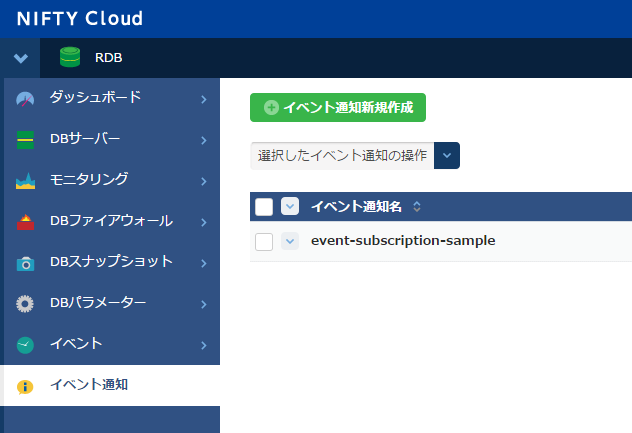
Task: Expand the DBパラメーター arrow
Action: [204, 304]
